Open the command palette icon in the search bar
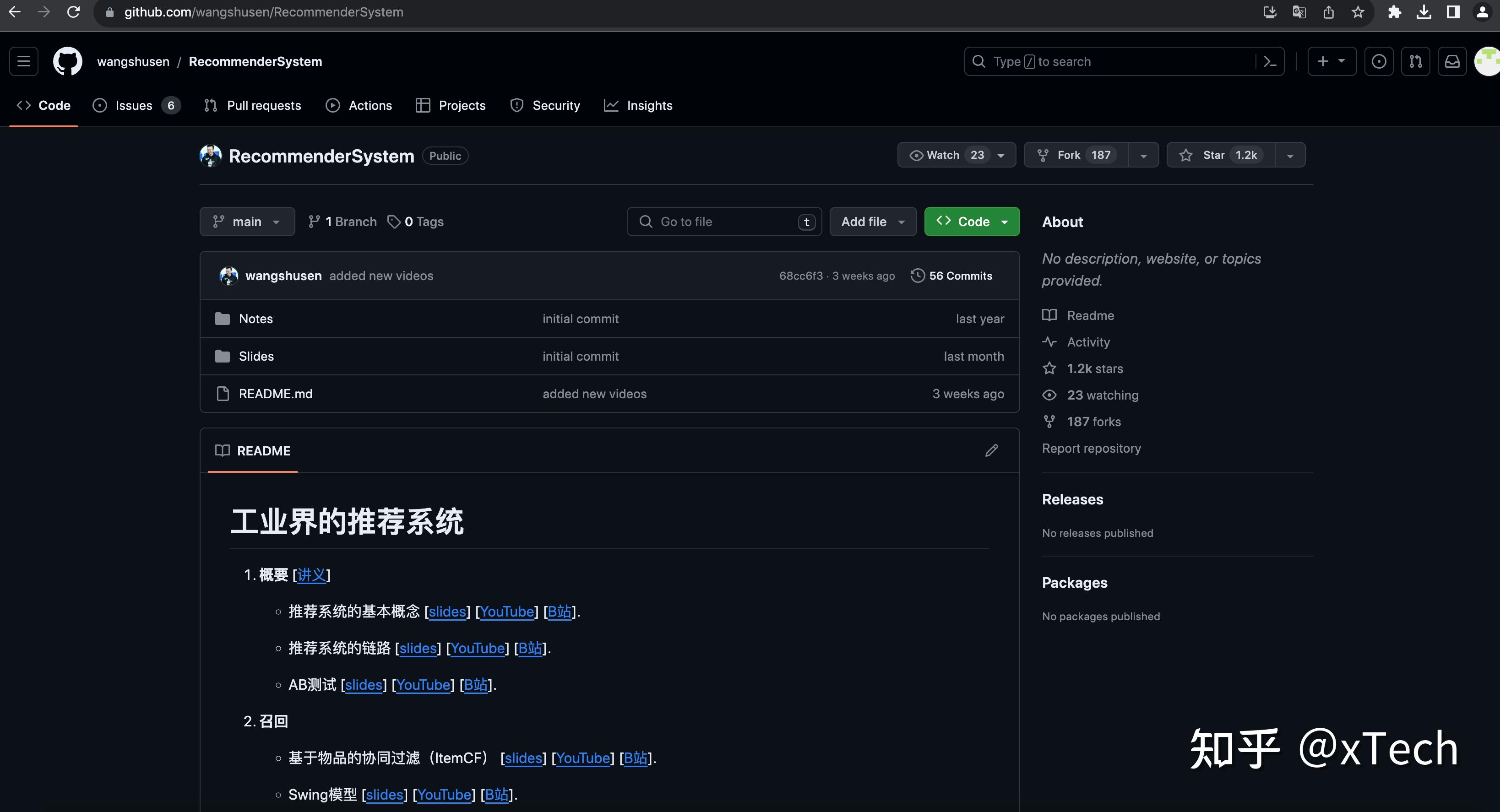Viewport: 1500px width, 812px height. click(1269, 61)
